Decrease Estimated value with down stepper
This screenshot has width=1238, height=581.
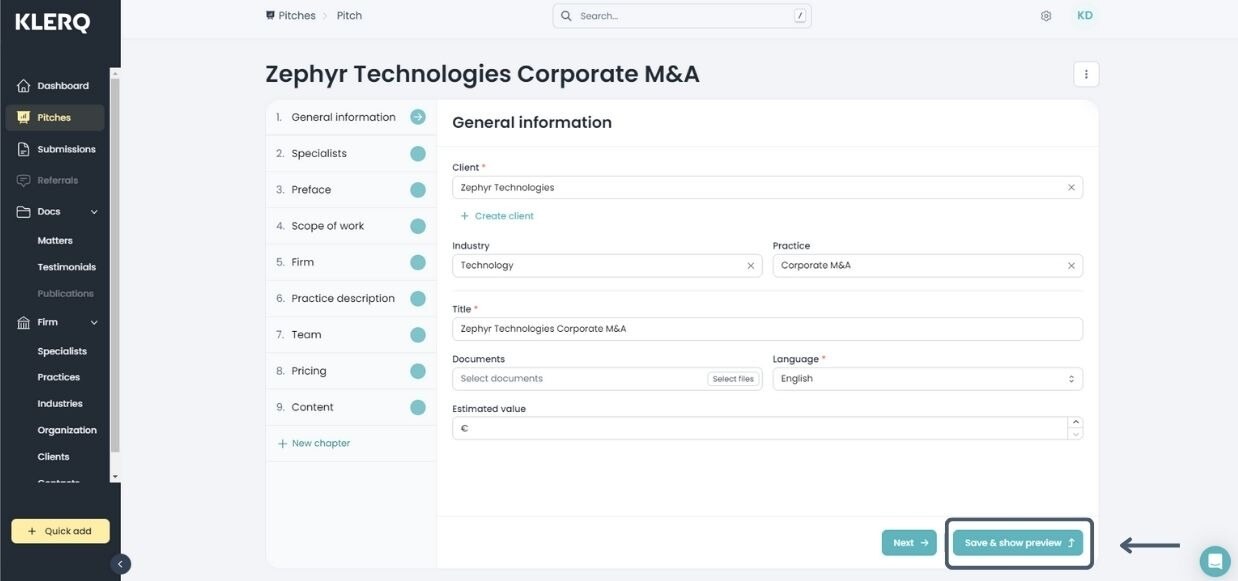click(1075, 434)
